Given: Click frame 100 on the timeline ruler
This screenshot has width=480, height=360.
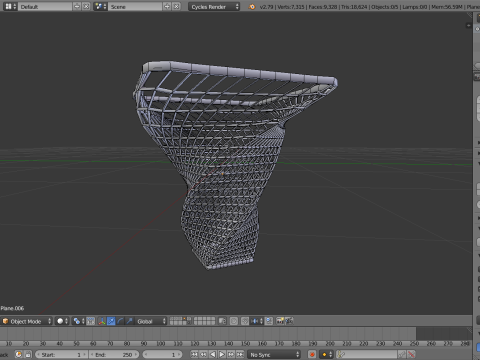Looking at the screenshot, I should coord(161,343).
